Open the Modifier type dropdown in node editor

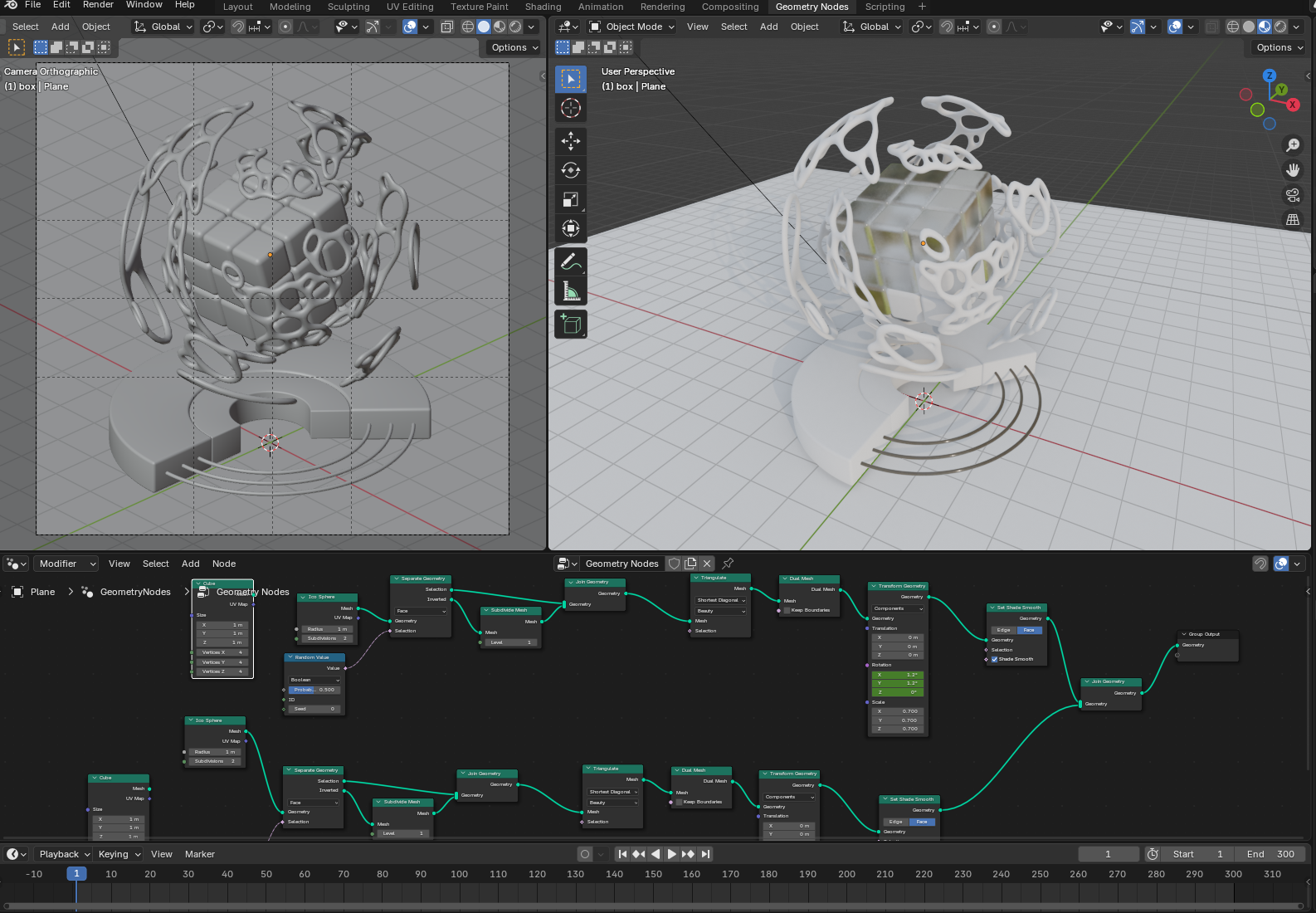(x=66, y=564)
